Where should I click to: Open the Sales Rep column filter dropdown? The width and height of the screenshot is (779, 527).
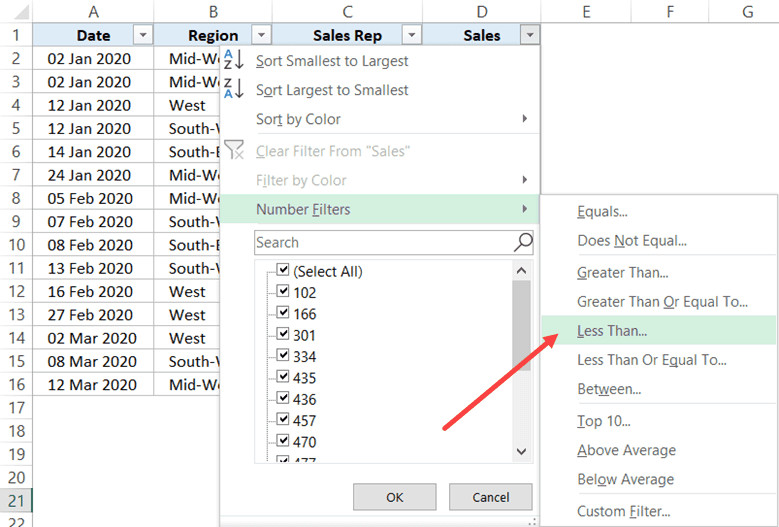coord(411,35)
